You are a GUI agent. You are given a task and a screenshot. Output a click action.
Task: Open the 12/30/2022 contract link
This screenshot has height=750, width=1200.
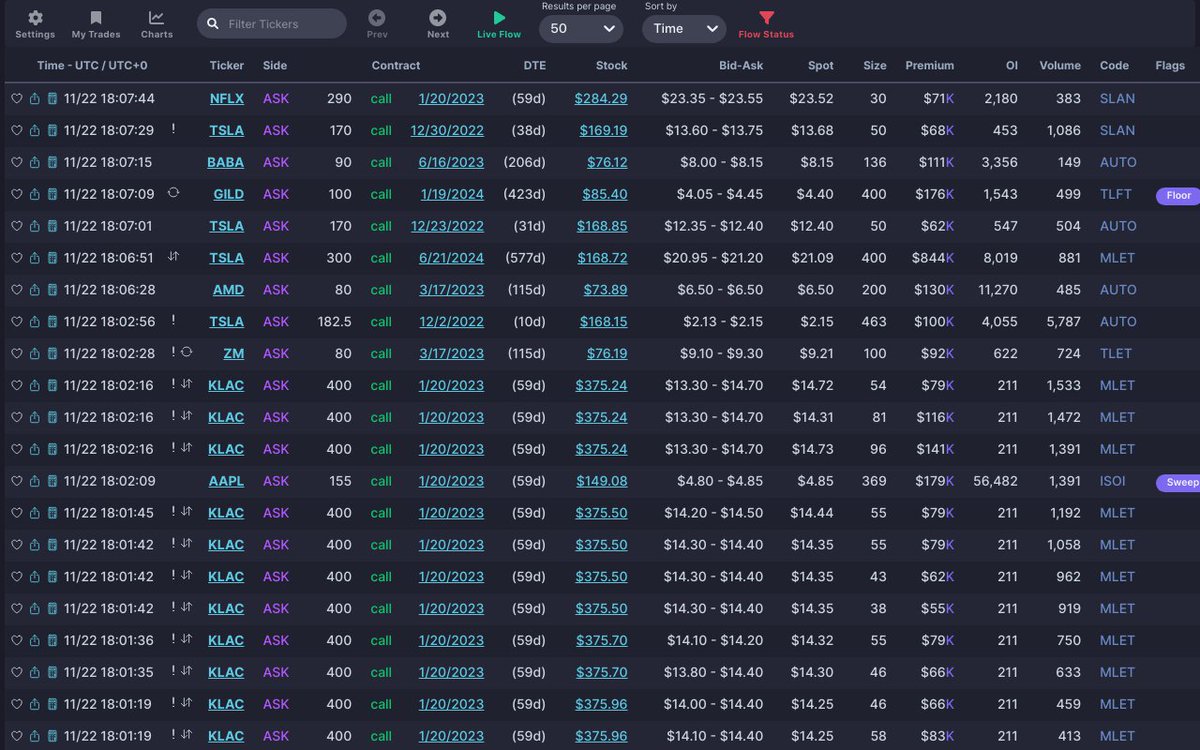click(447, 130)
